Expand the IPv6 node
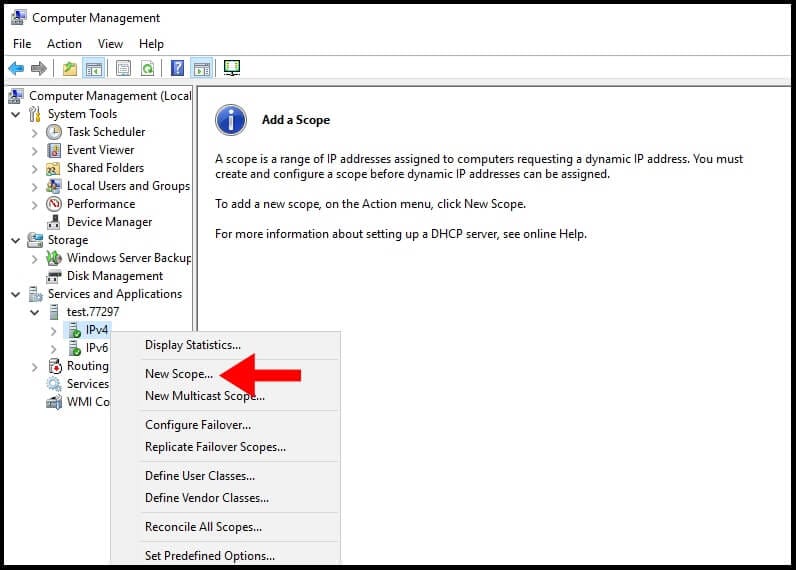This screenshot has width=796, height=570. (x=54, y=349)
